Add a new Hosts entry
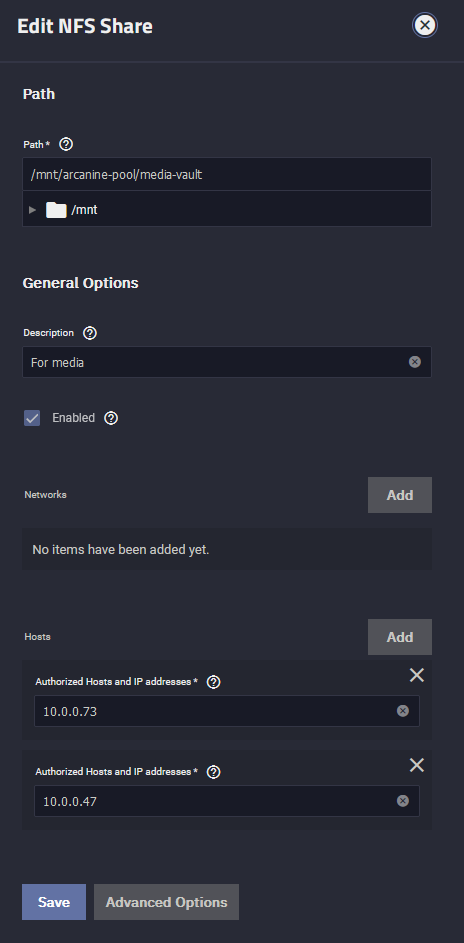The image size is (464, 943). 400,637
